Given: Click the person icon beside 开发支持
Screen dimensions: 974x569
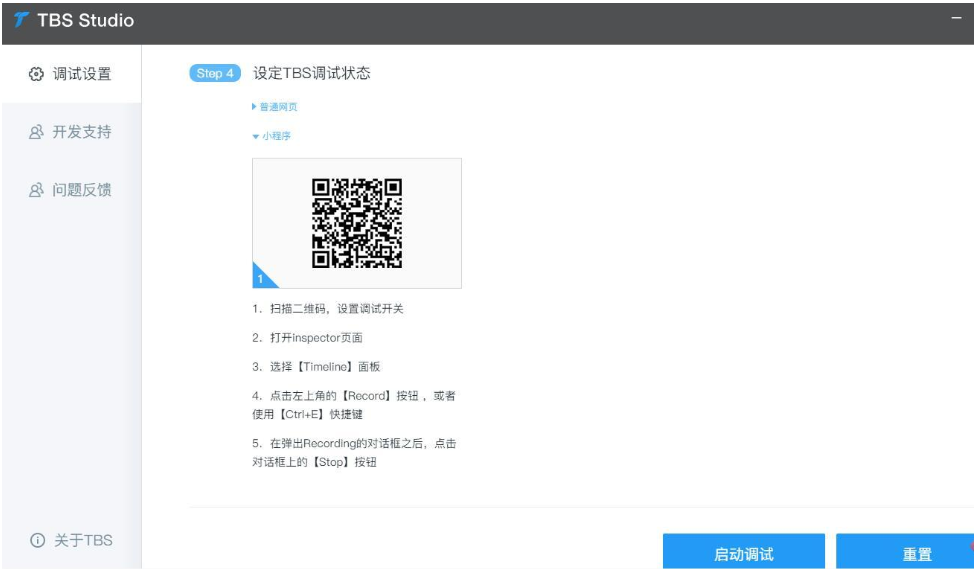Looking at the screenshot, I should [37, 132].
